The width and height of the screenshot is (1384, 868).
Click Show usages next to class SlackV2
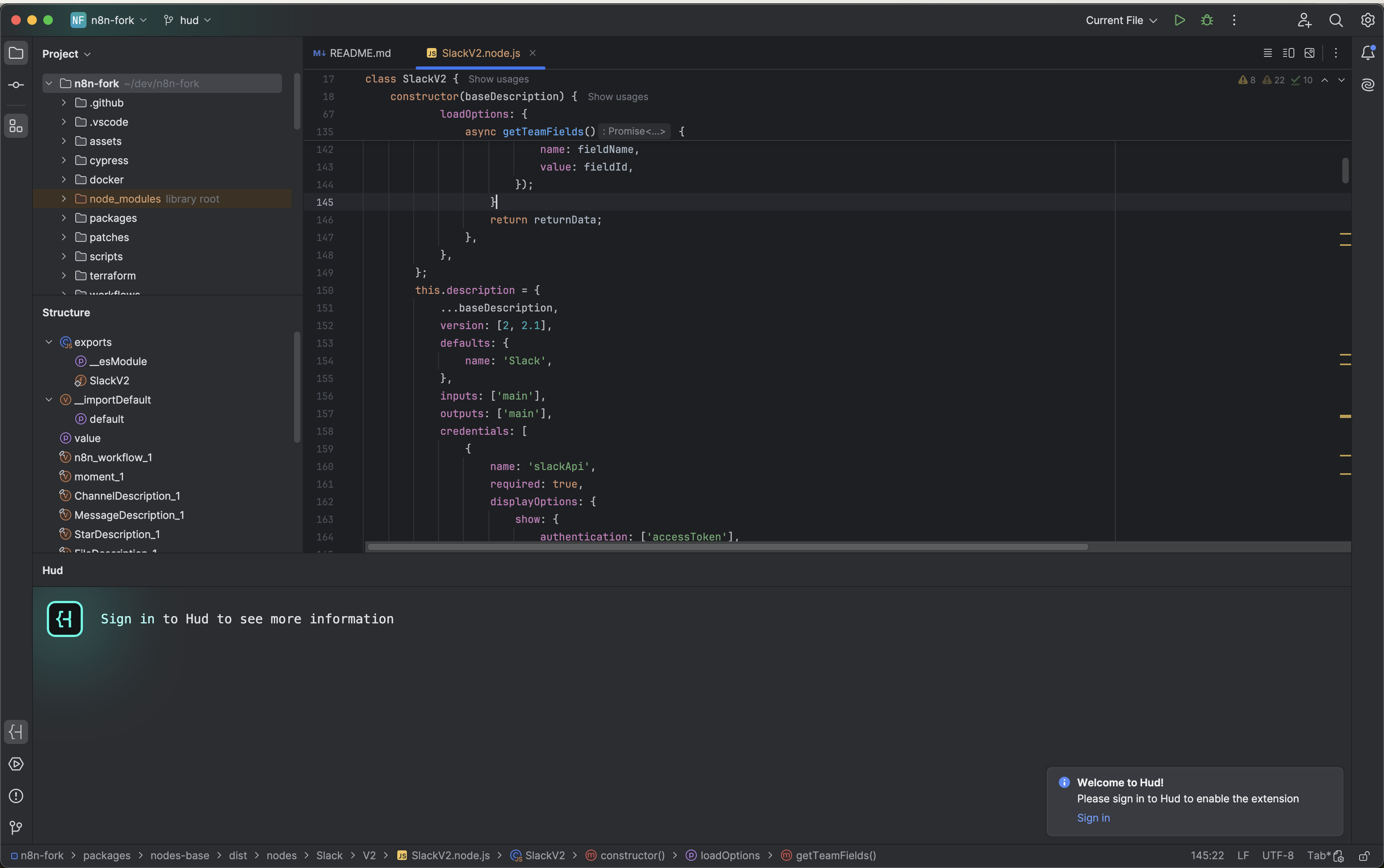tap(498, 79)
